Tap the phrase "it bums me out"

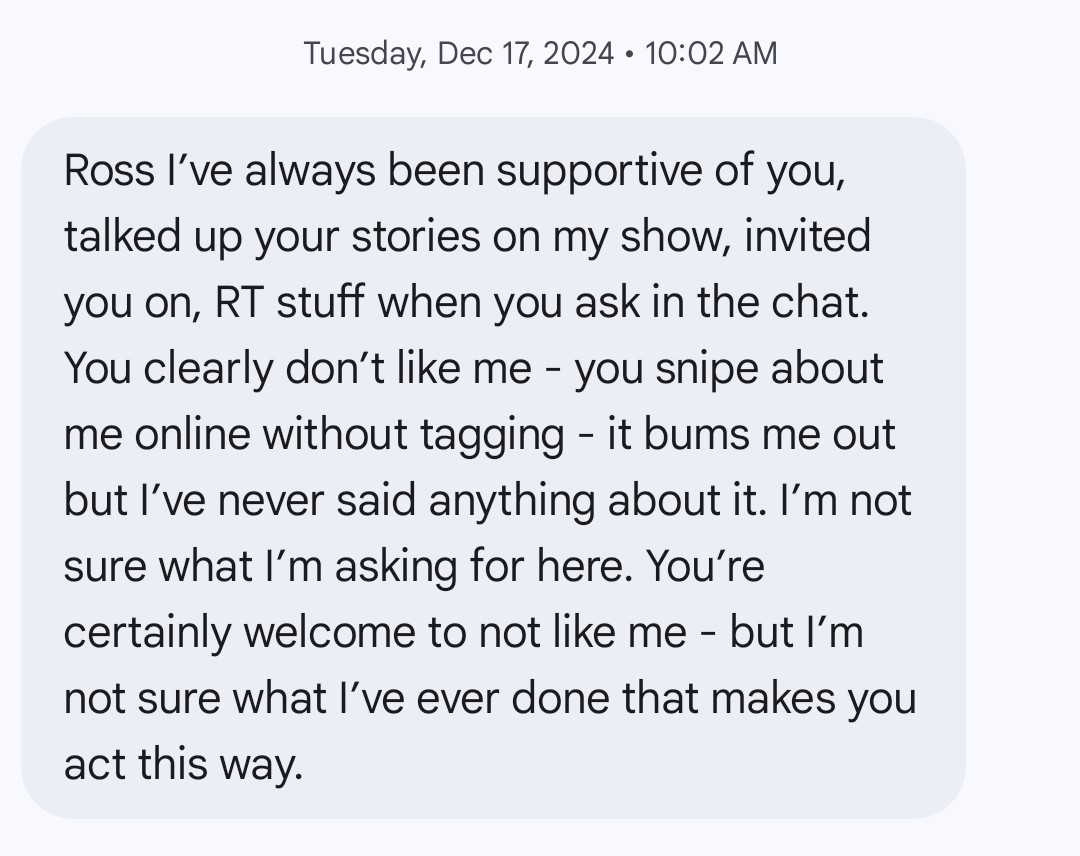751,435
